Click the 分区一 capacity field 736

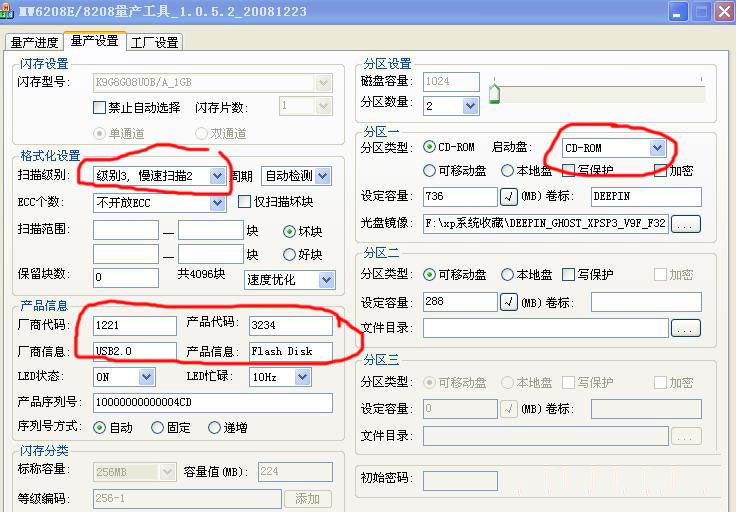click(x=460, y=197)
